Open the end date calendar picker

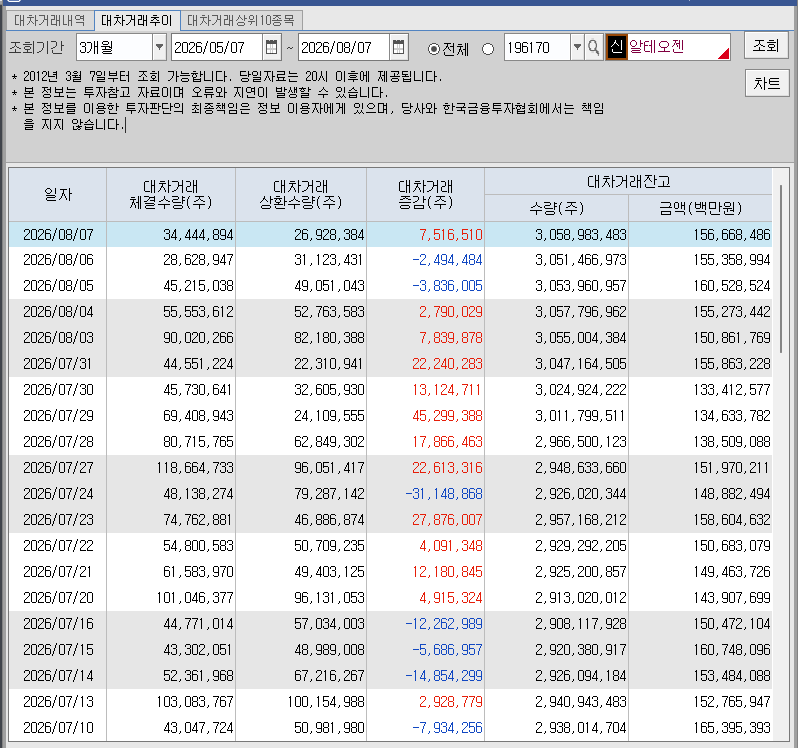coord(398,47)
